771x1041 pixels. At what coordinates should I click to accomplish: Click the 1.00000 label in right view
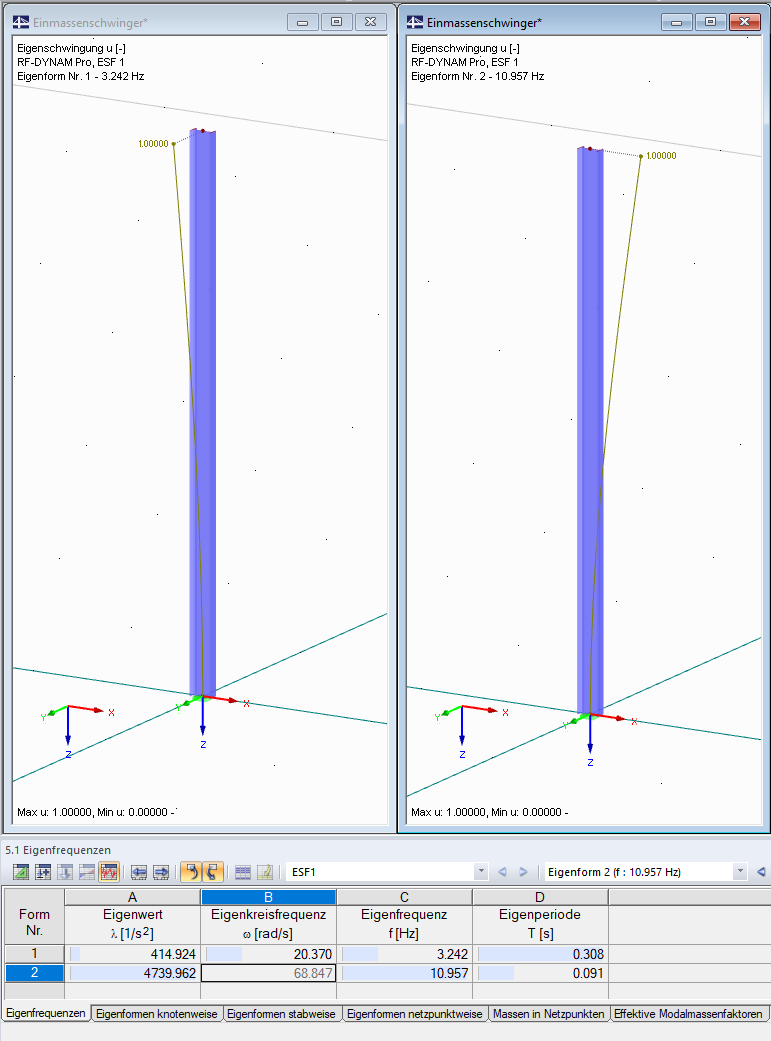coord(661,155)
